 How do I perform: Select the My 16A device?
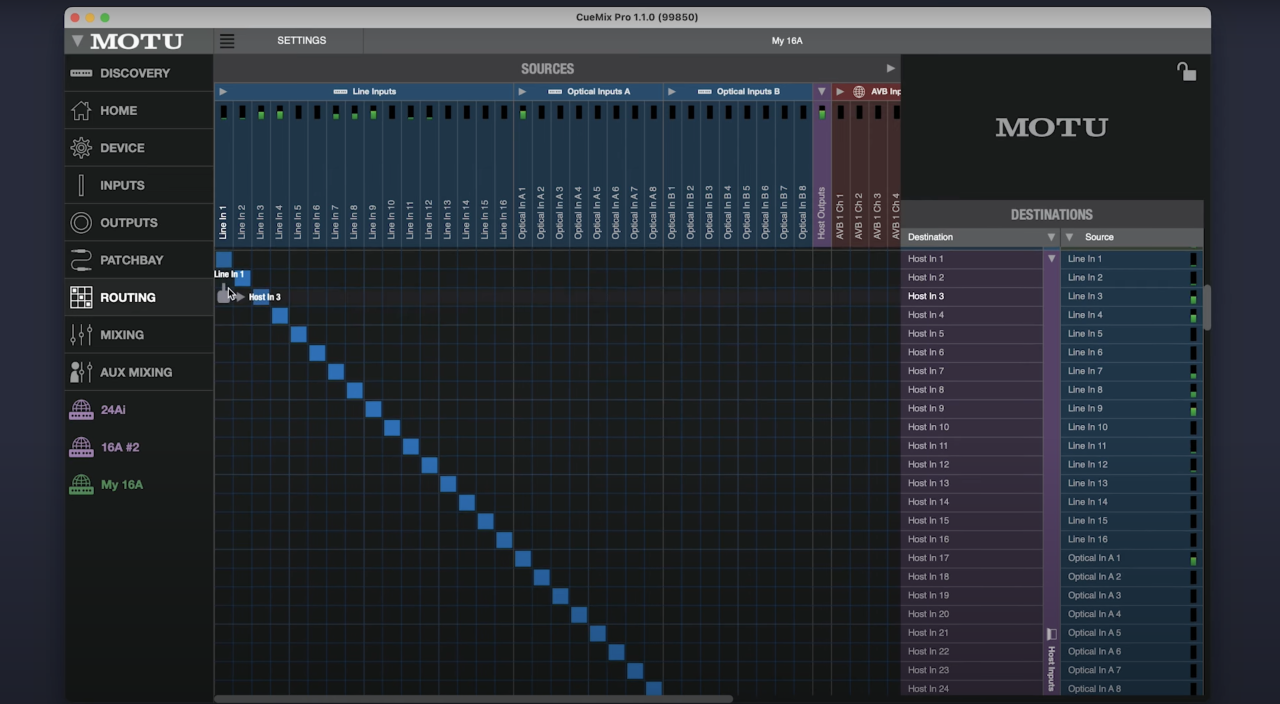tap(121, 485)
